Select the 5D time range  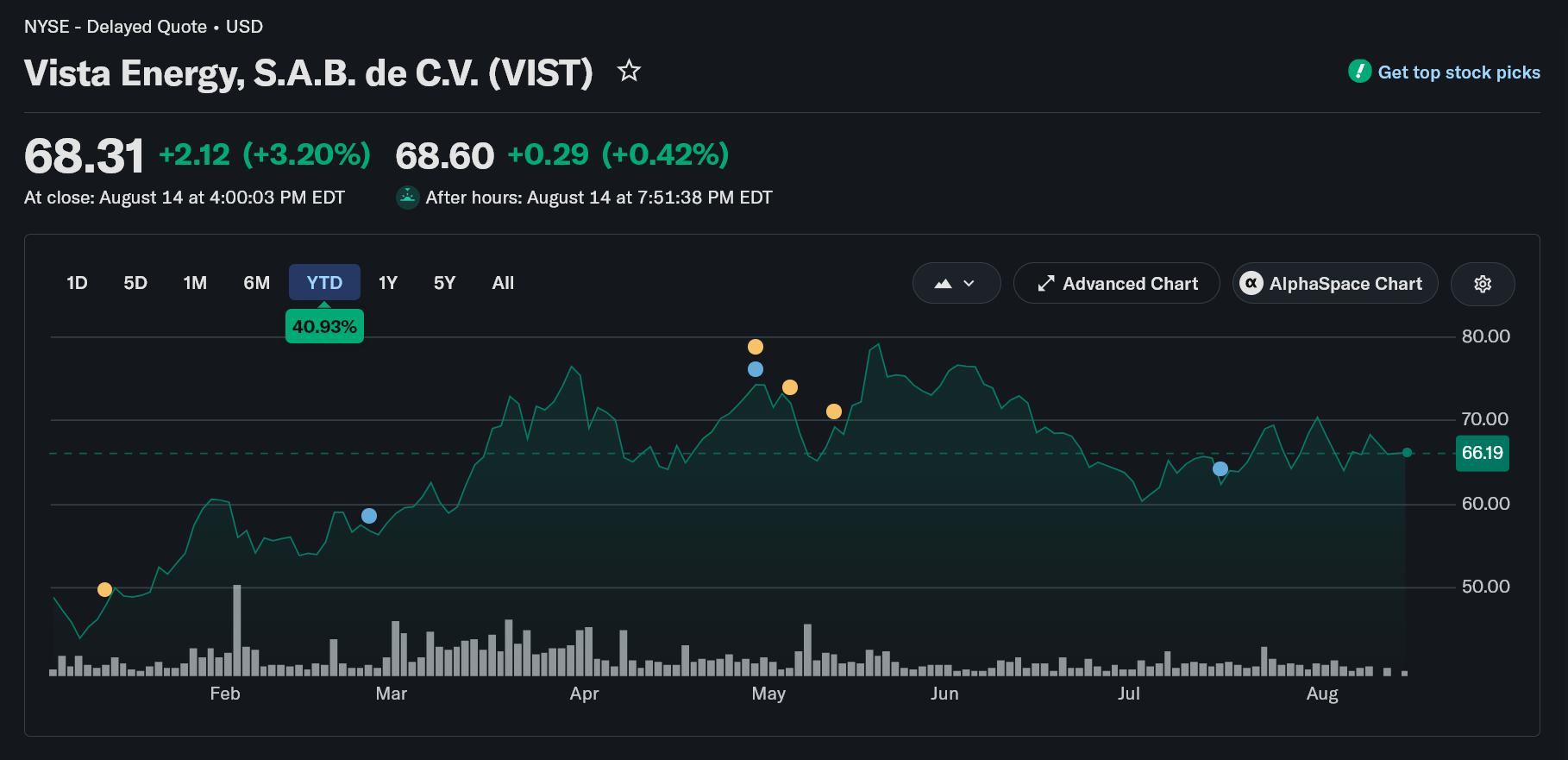click(135, 283)
